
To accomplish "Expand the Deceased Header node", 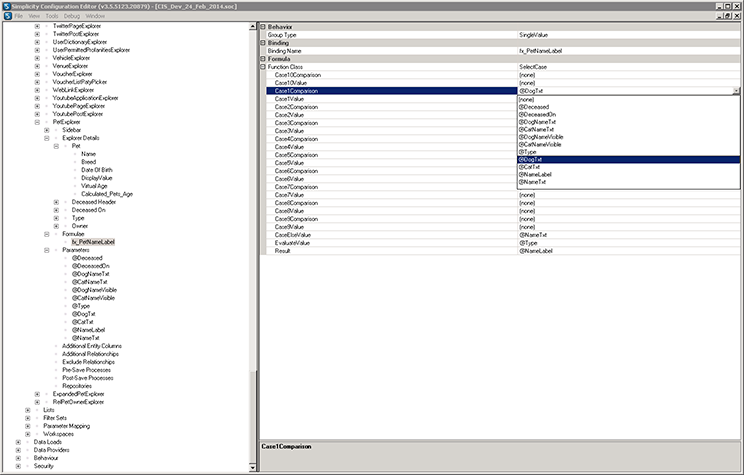I will 56,202.
